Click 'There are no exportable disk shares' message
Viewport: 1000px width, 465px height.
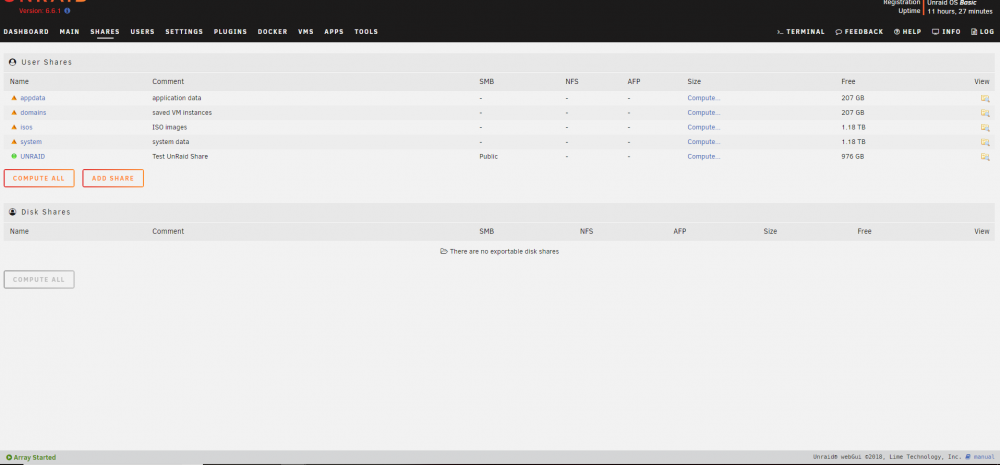coord(499,251)
